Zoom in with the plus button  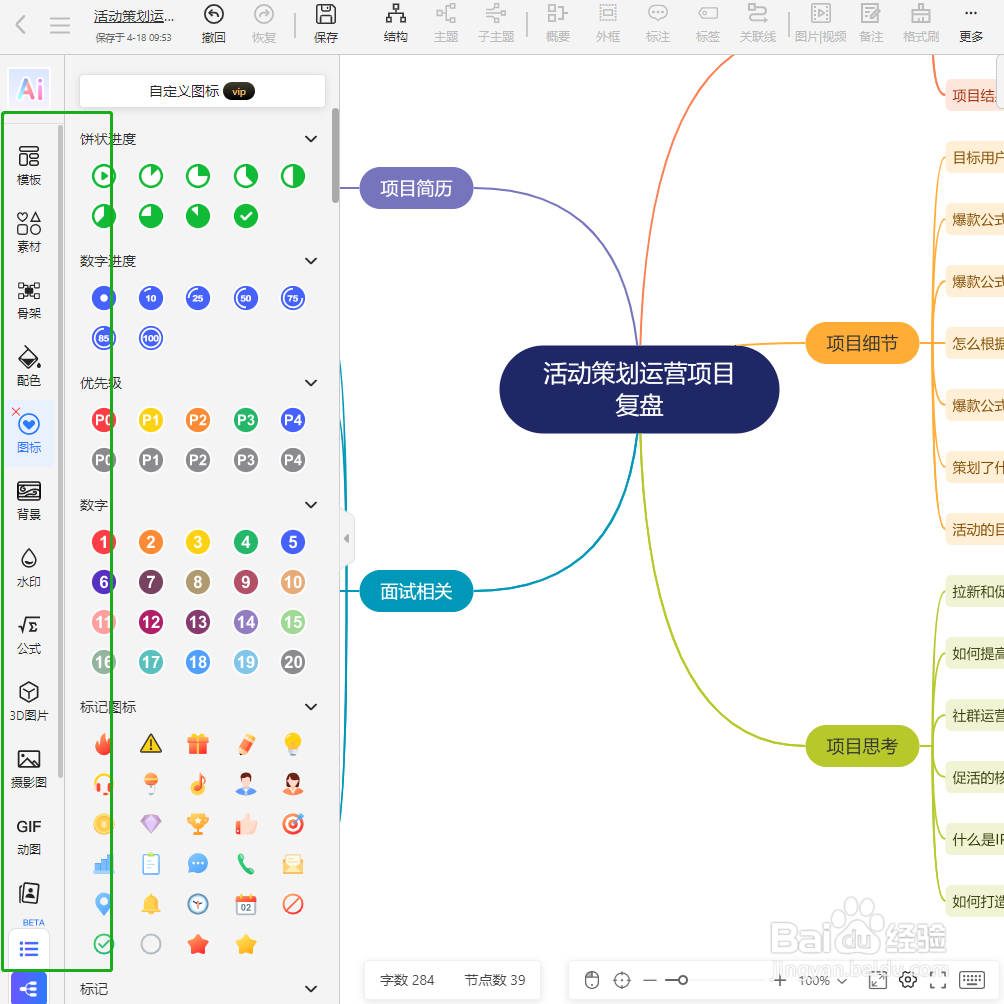(x=780, y=980)
